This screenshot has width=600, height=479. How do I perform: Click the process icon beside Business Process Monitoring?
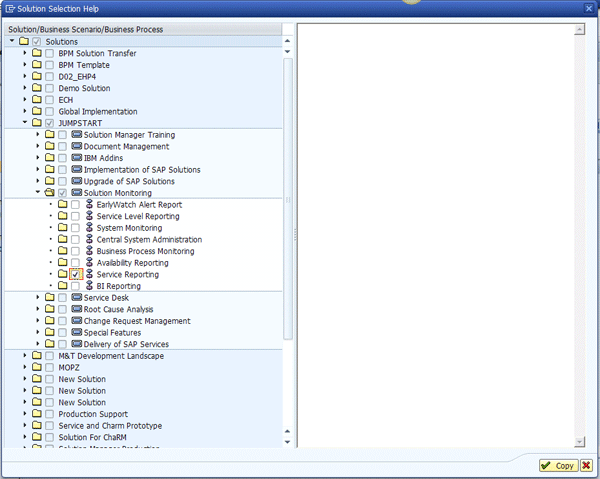coord(89,251)
